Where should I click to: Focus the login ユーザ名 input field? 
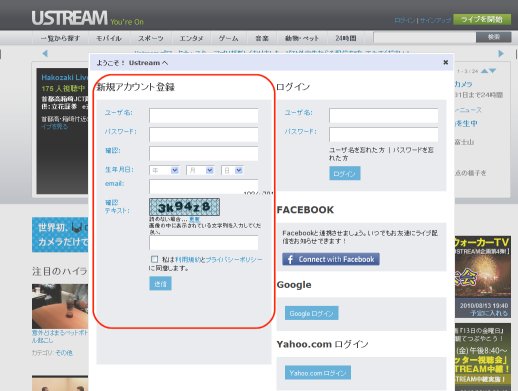384,116
